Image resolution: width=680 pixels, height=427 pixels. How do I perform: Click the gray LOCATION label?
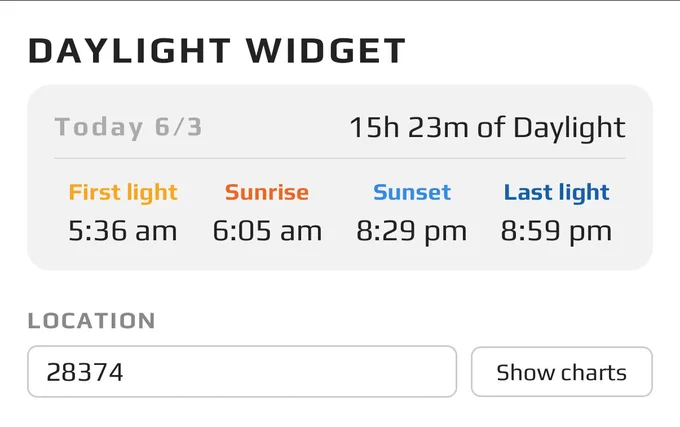pos(92,321)
